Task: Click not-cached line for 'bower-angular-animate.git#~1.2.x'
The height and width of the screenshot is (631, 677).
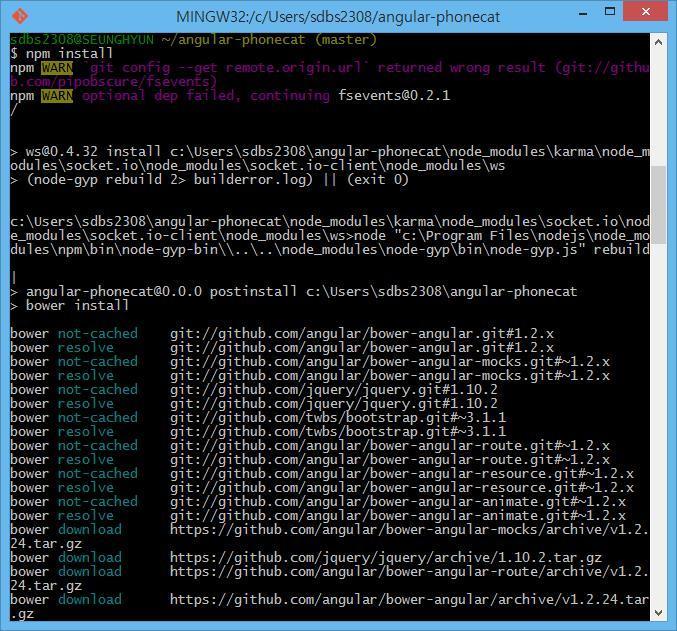Action: click(318, 501)
